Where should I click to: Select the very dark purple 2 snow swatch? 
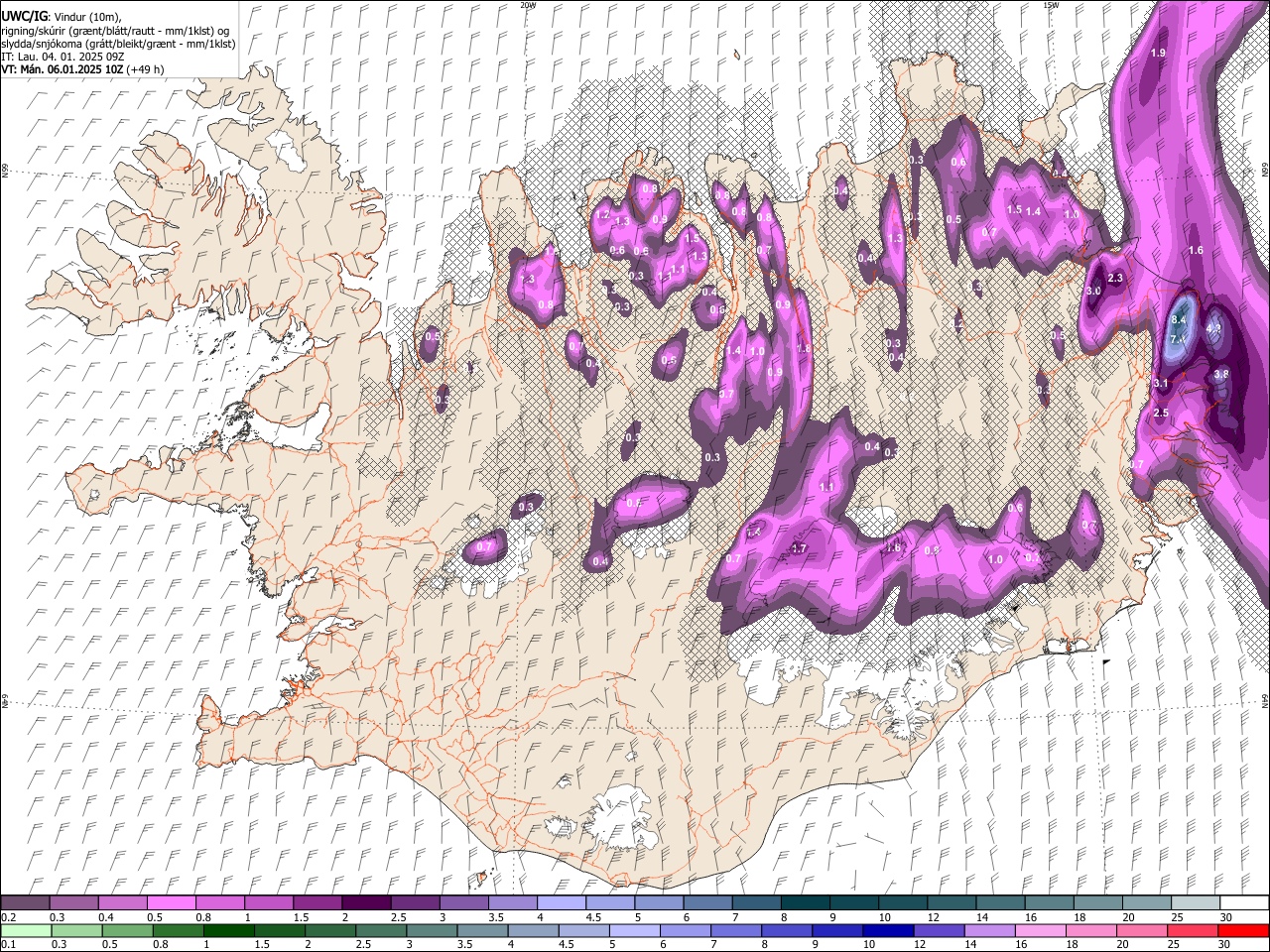366,903
